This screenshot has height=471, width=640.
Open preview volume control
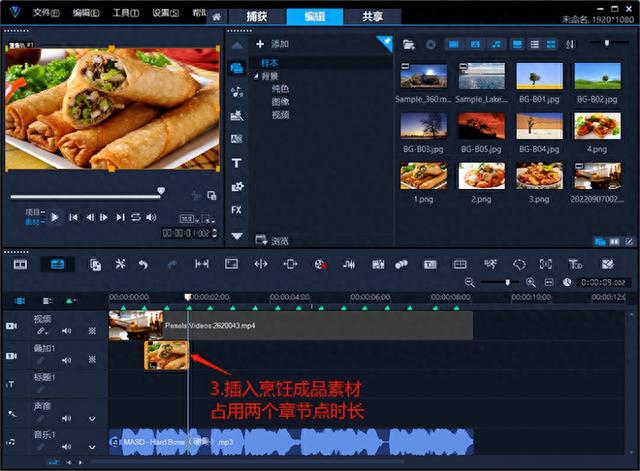coord(151,217)
